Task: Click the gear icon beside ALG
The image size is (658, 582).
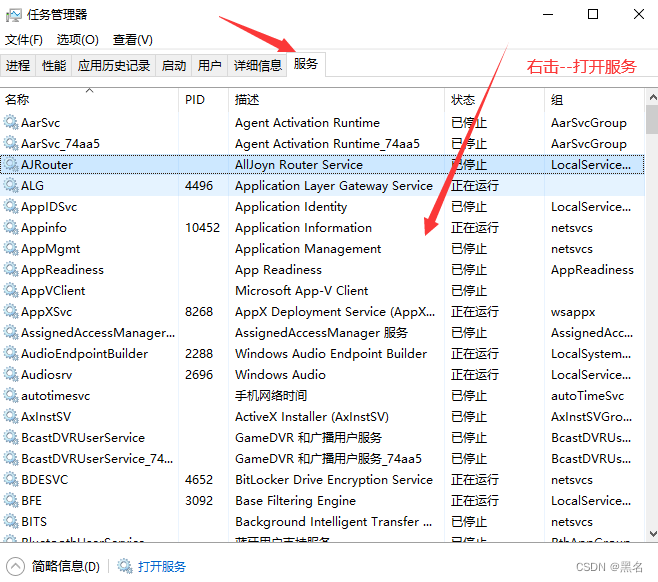Action: 11,185
